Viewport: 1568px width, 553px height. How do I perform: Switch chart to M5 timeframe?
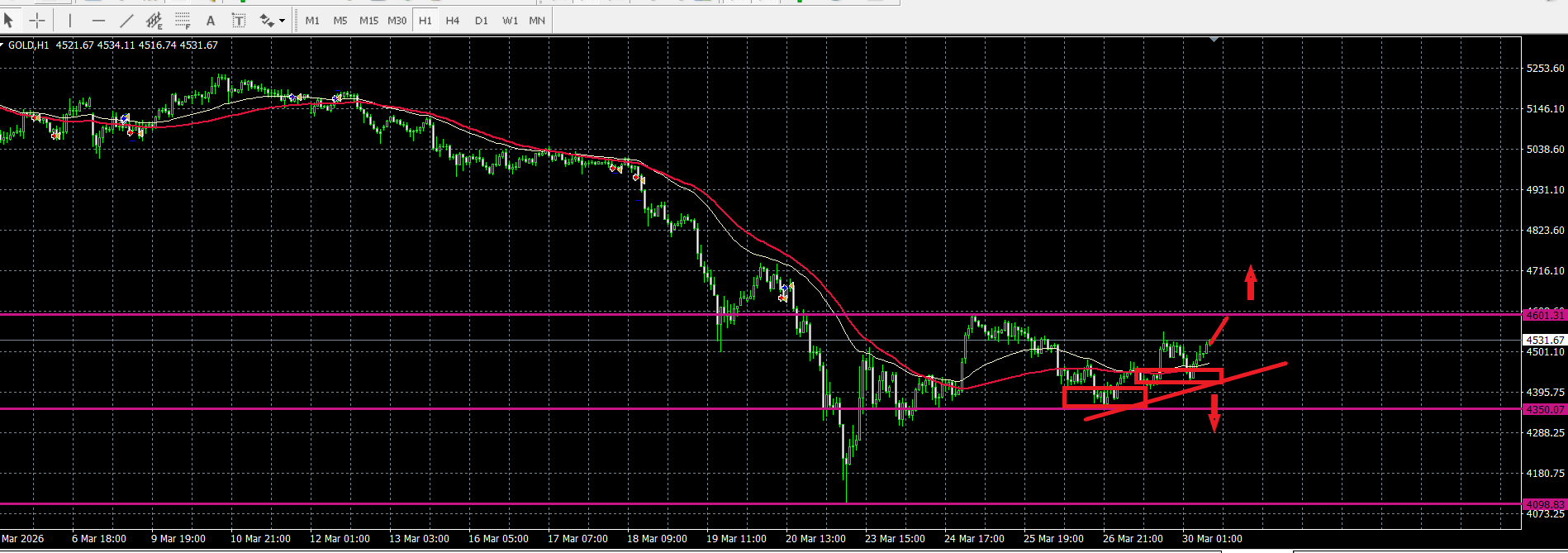pyautogui.click(x=340, y=21)
